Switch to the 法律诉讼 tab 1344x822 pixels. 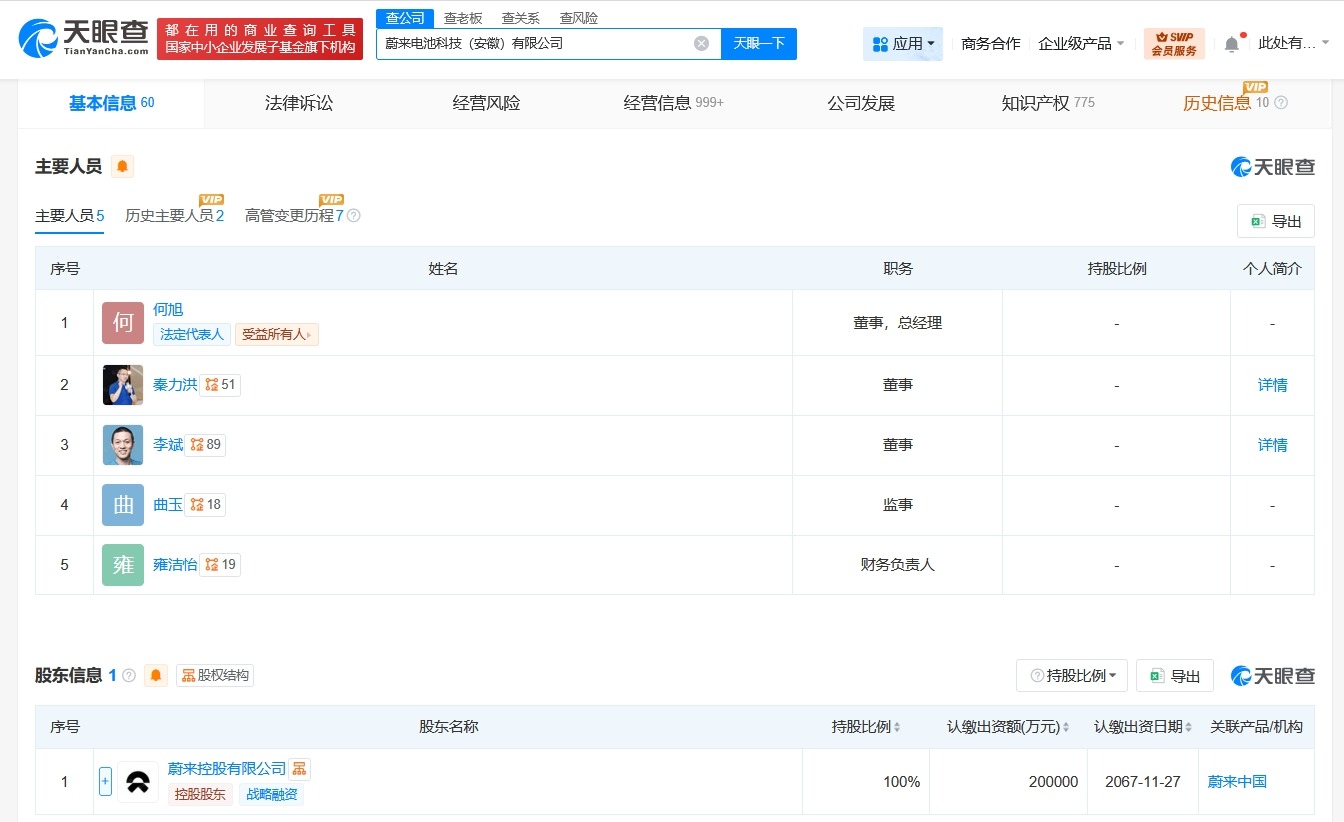(298, 101)
